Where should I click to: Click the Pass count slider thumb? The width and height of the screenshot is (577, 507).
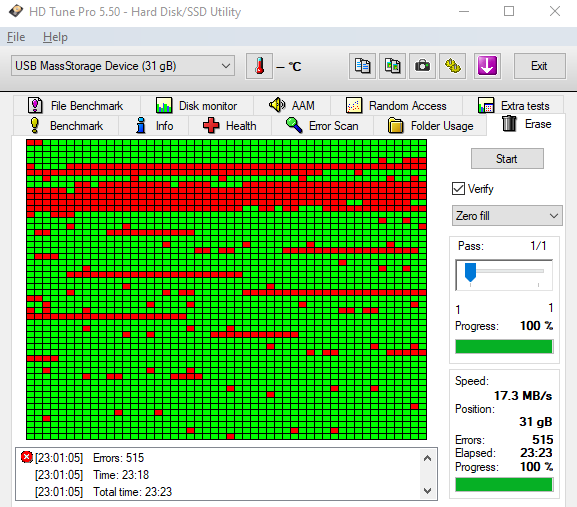(x=470, y=272)
